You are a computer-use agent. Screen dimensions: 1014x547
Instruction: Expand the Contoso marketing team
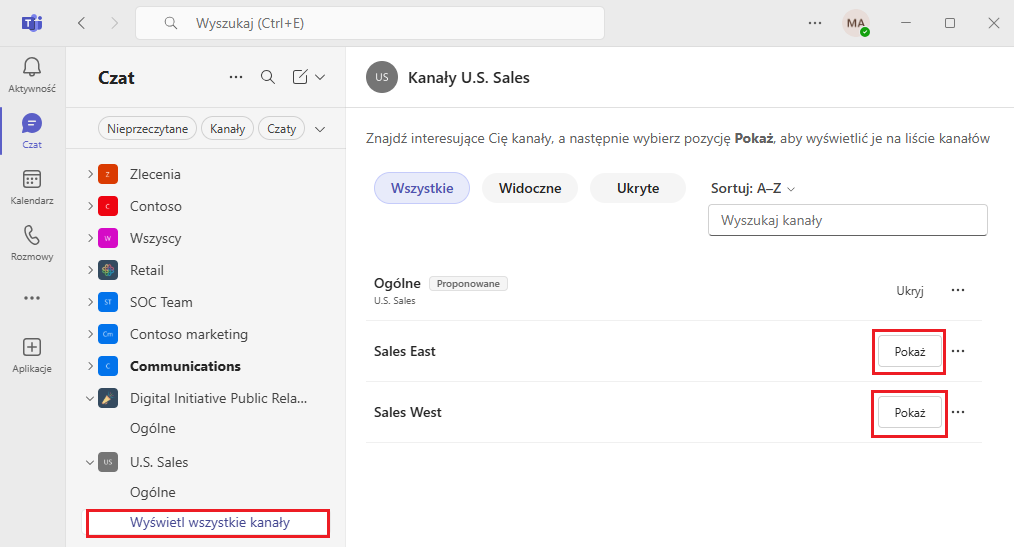click(90, 334)
